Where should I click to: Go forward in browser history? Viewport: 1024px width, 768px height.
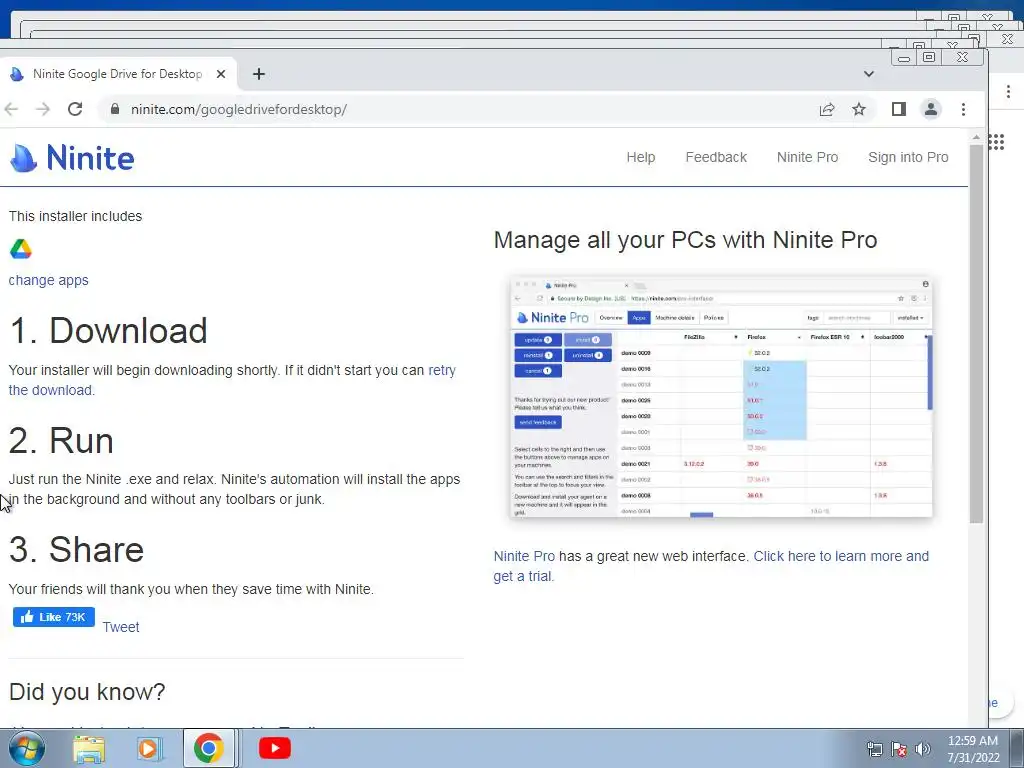tap(43, 109)
